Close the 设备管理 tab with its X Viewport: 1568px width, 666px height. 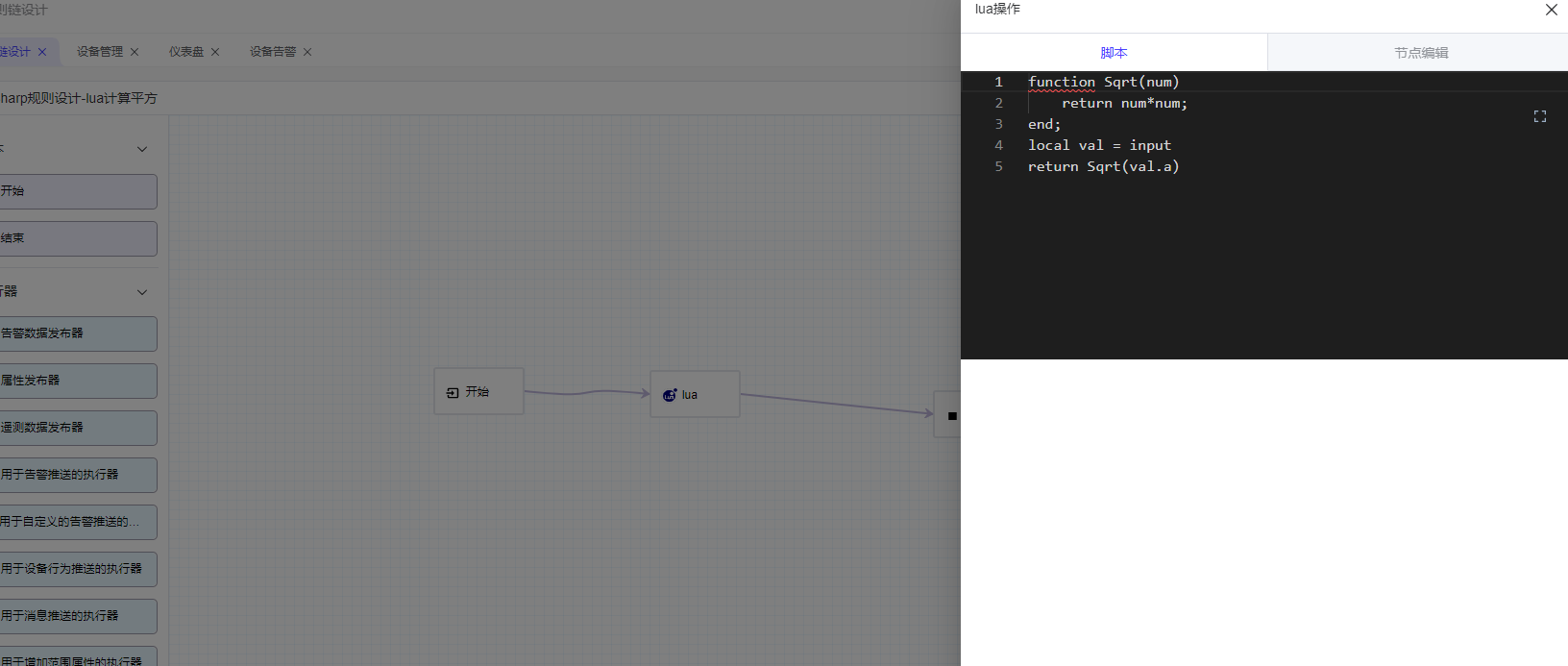click(x=135, y=52)
